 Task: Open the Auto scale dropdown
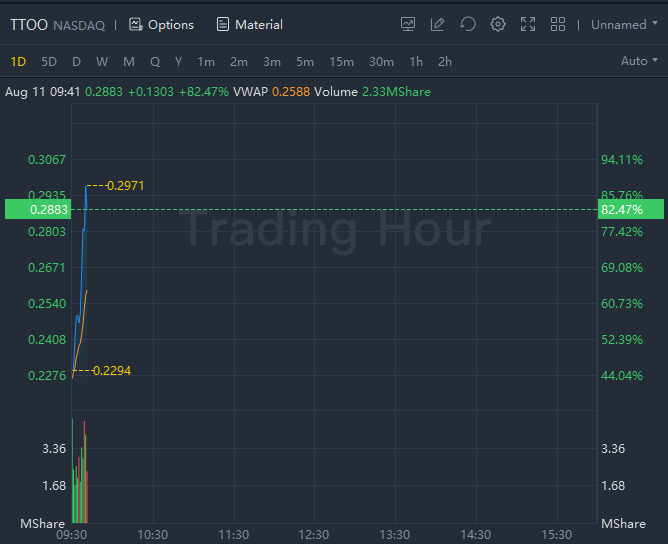click(x=639, y=61)
